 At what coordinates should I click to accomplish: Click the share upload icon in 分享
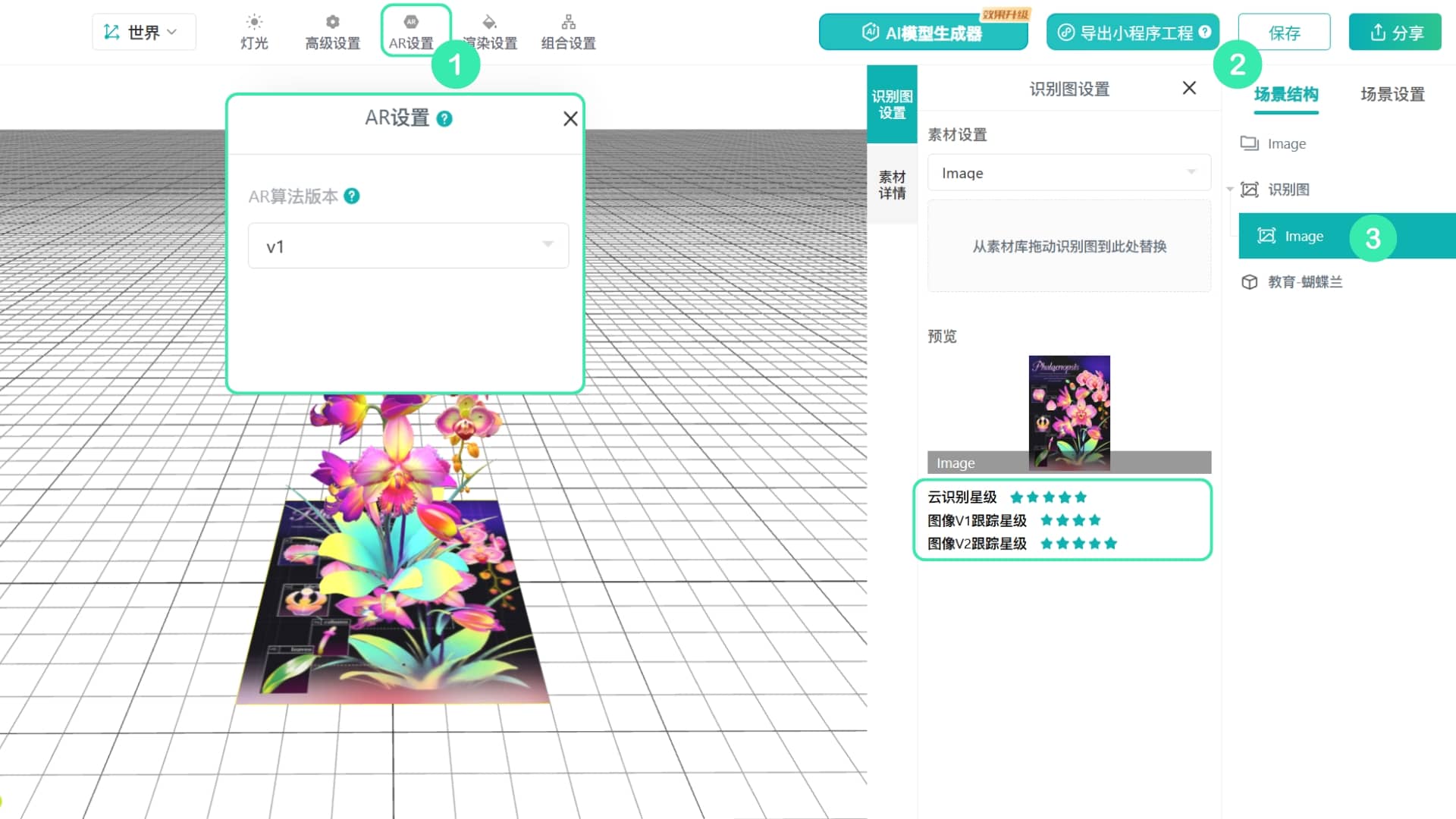[1378, 32]
